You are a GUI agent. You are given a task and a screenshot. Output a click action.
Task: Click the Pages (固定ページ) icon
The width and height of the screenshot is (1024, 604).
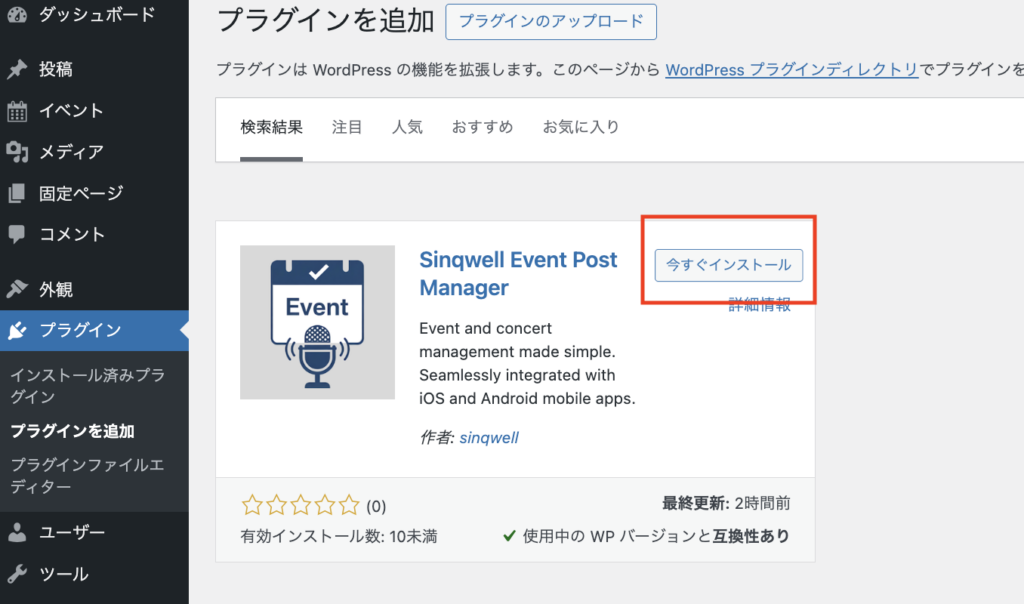17,193
